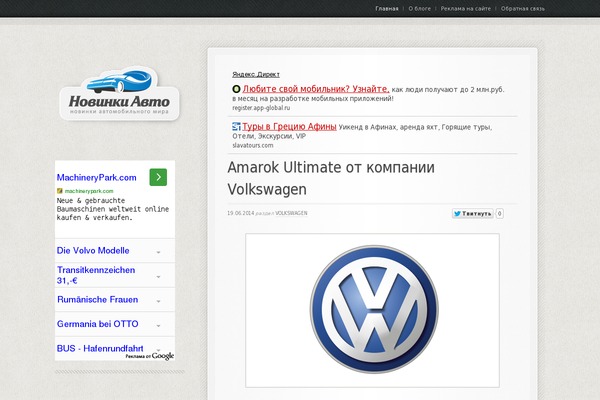Click register.app-global.ru address text
Image resolution: width=600 pixels, height=400 pixels.
click(261, 108)
